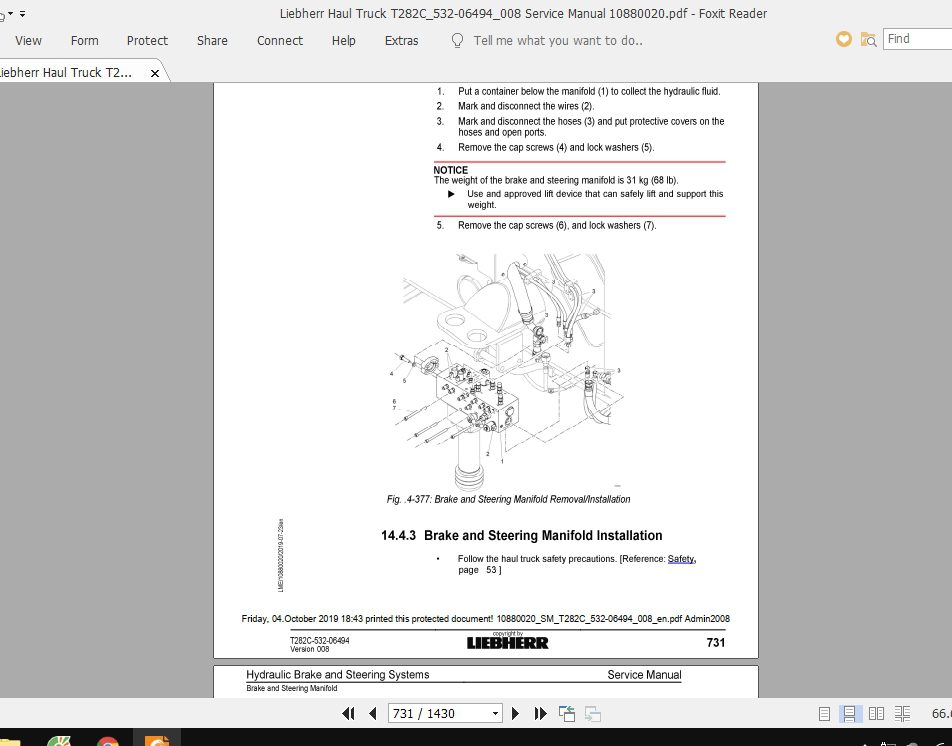Open the Extras ribbon tab
Image resolution: width=952 pixels, height=746 pixels.
coord(401,41)
